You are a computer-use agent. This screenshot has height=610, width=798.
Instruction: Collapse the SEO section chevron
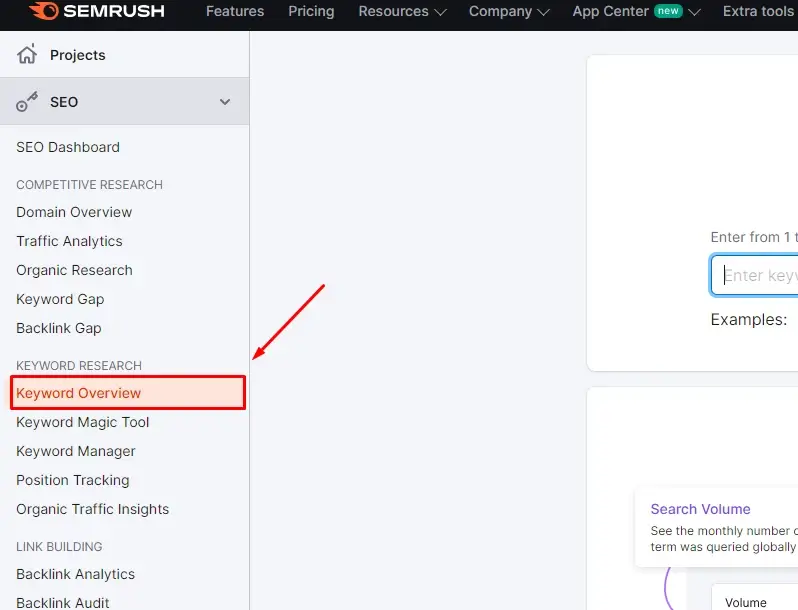point(224,102)
